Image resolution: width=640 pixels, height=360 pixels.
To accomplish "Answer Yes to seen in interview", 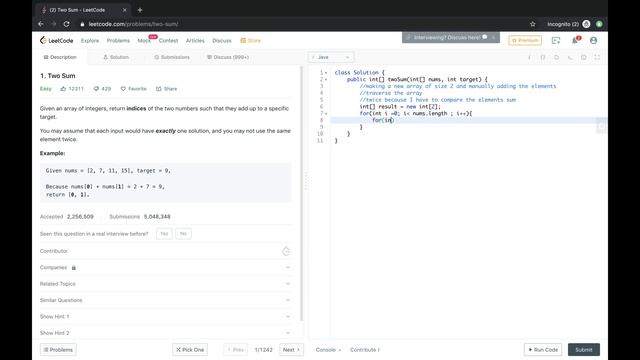I will [x=164, y=233].
